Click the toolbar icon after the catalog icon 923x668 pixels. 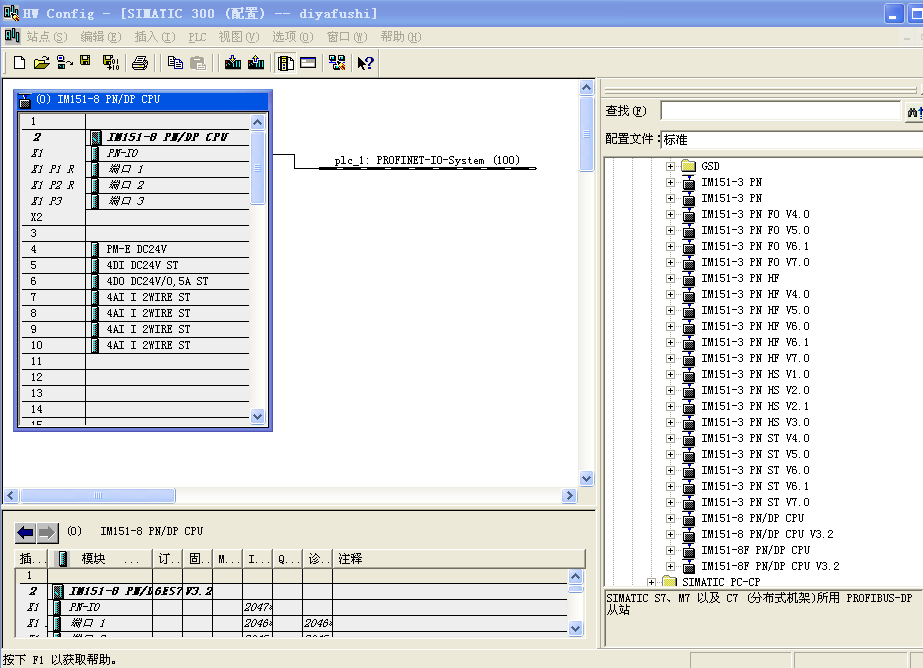[x=308, y=62]
